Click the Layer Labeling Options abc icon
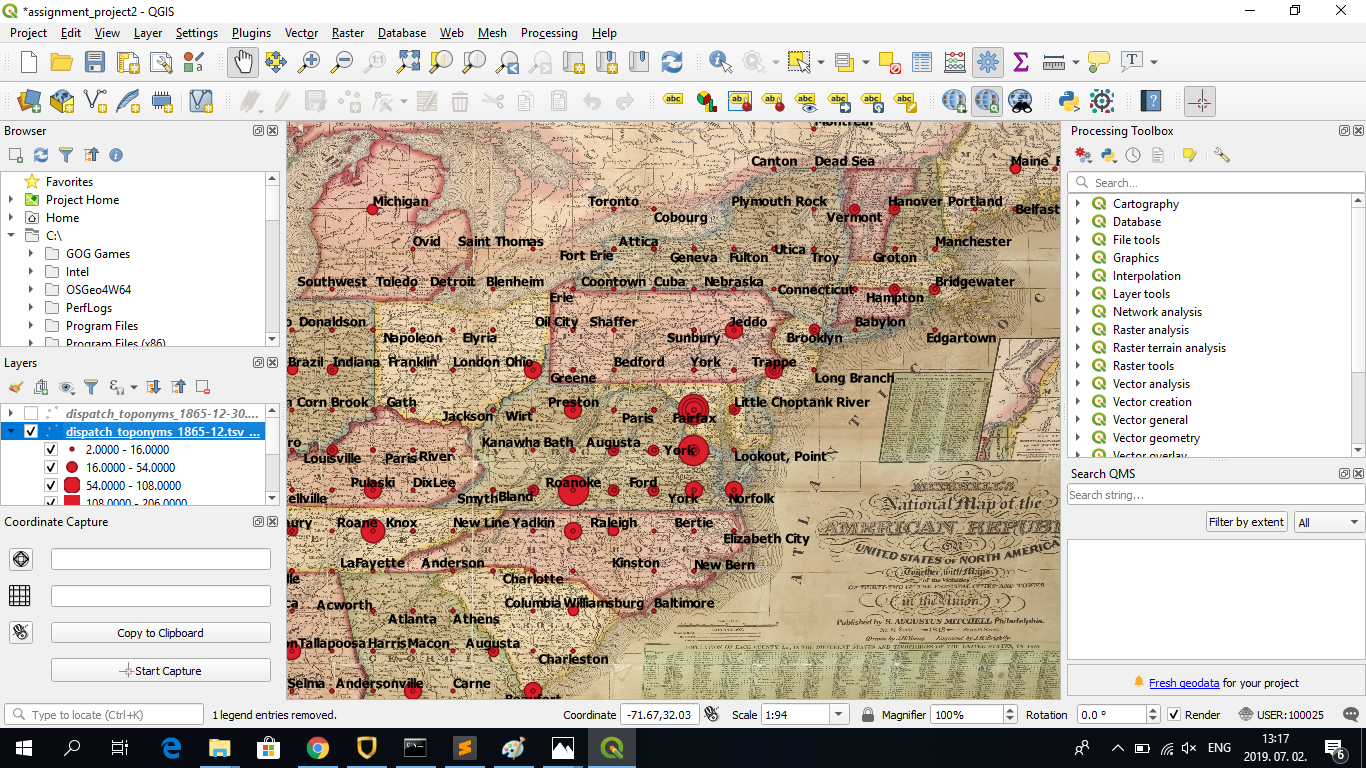1366x768 pixels. [674, 101]
